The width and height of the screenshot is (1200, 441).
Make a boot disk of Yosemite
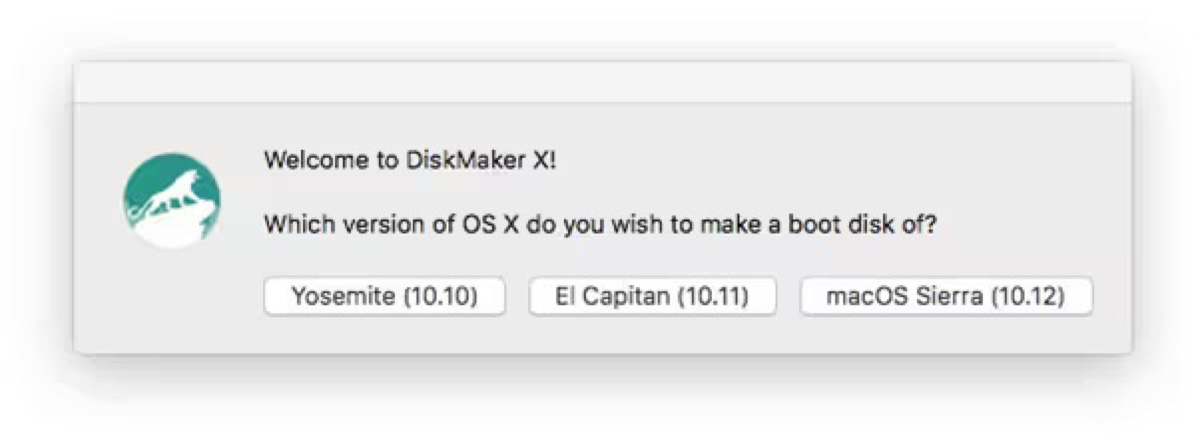384,297
